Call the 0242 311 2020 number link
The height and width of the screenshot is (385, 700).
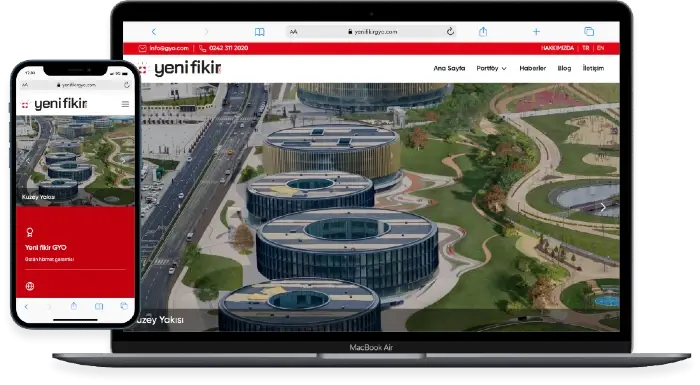[228, 48]
